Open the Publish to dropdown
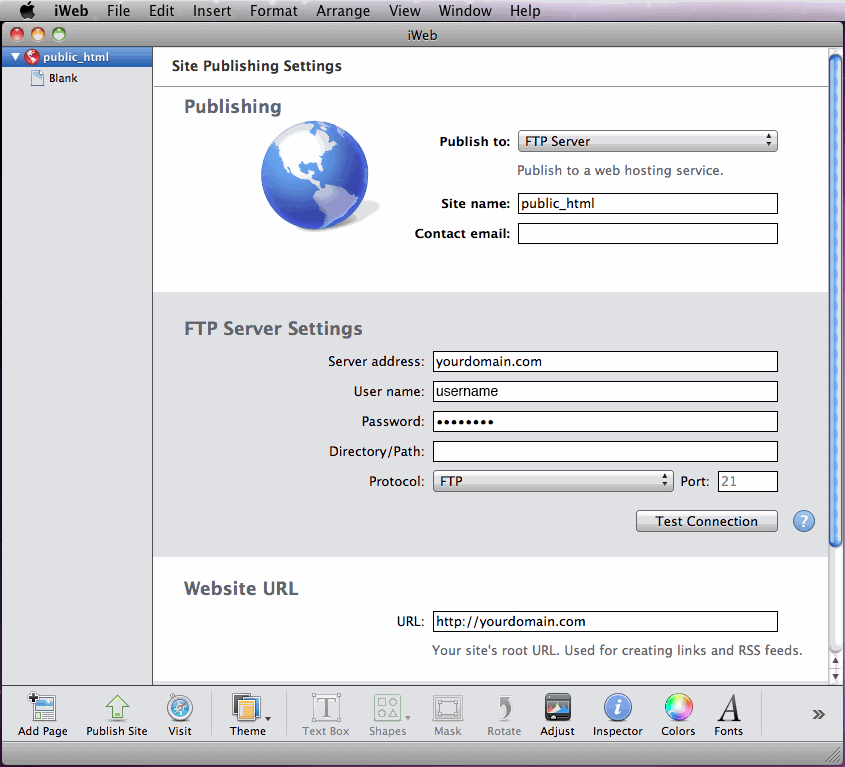Viewport: 845px width, 767px height. 647,141
